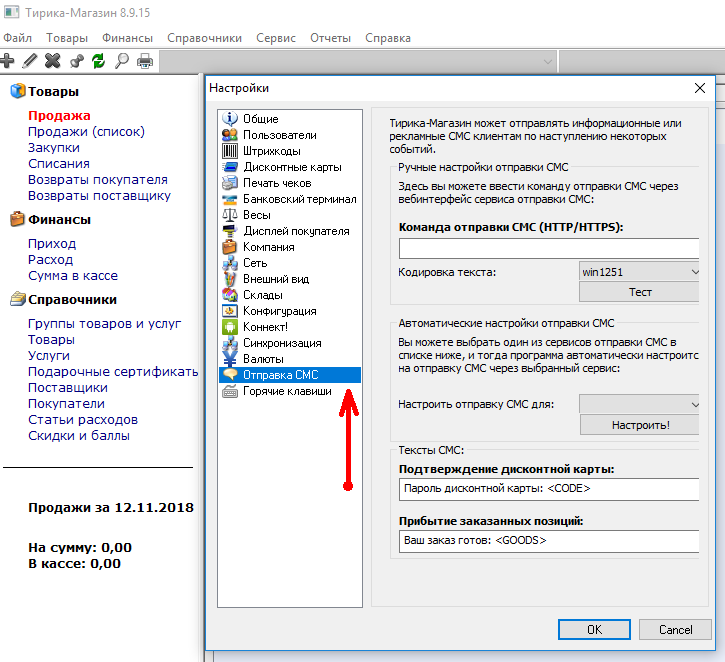This screenshot has width=725, height=662.
Task: Click the green Refresh toolbar icon
Action: [x=98, y=61]
